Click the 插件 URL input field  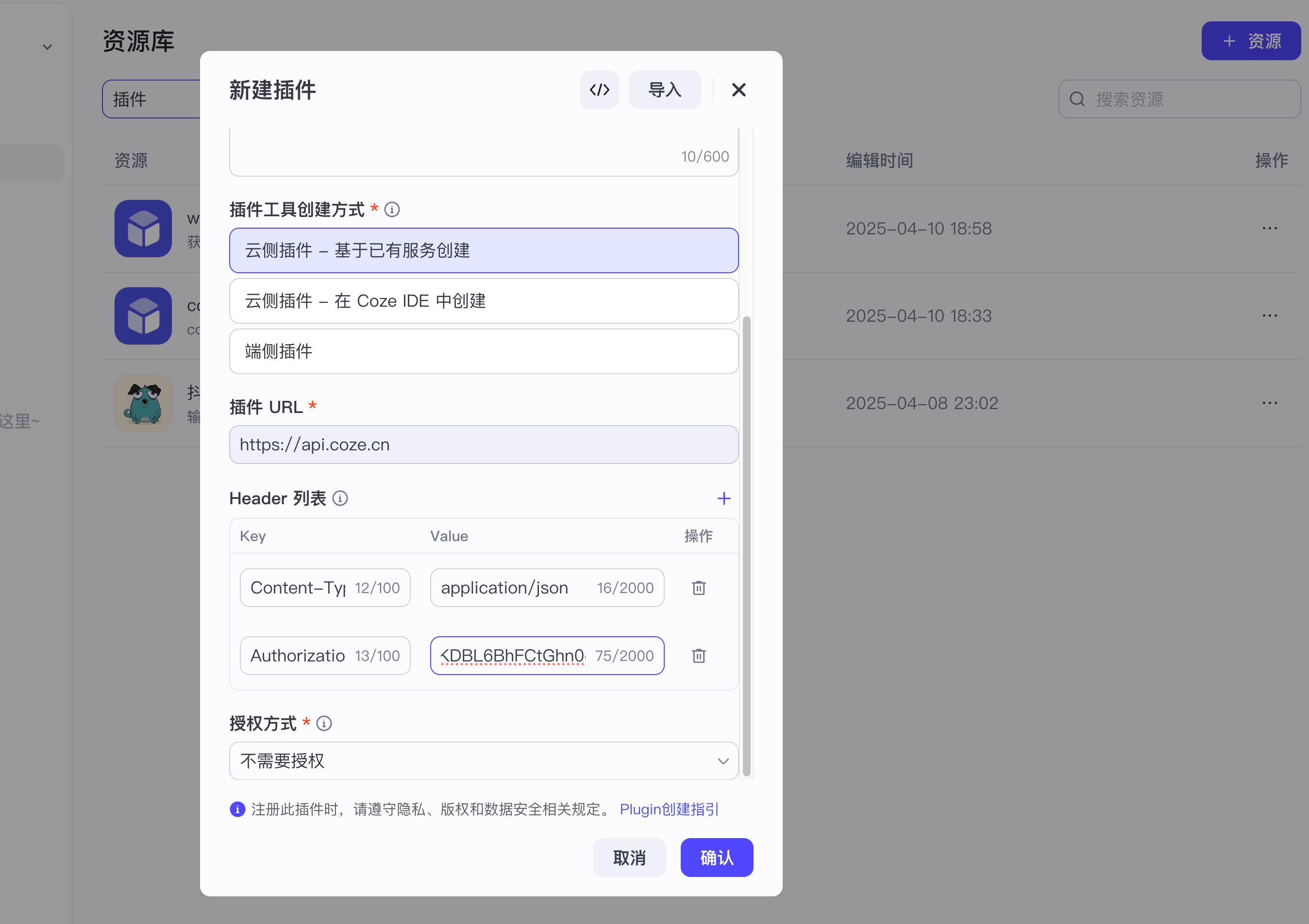pyautogui.click(x=484, y=445)
